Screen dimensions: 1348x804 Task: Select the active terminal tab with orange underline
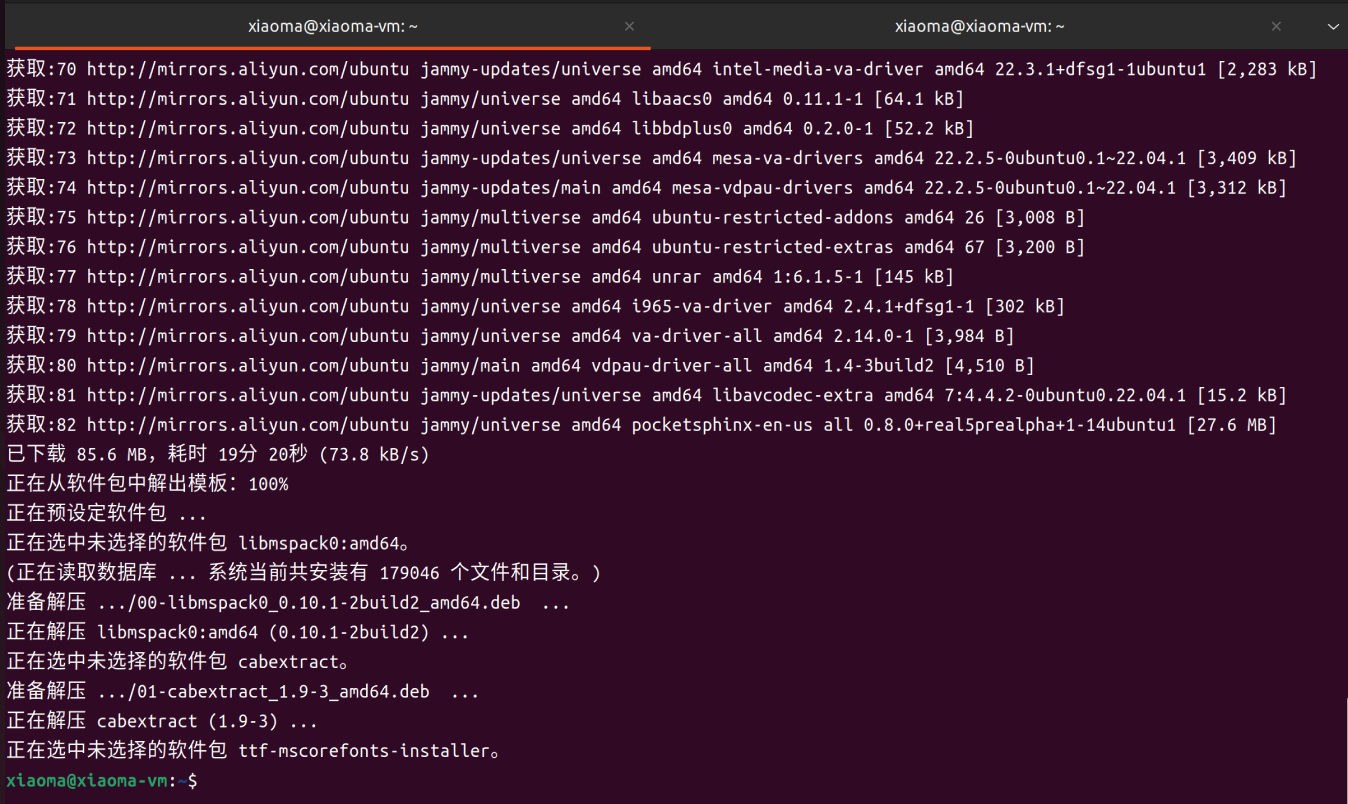coord(332,26)
